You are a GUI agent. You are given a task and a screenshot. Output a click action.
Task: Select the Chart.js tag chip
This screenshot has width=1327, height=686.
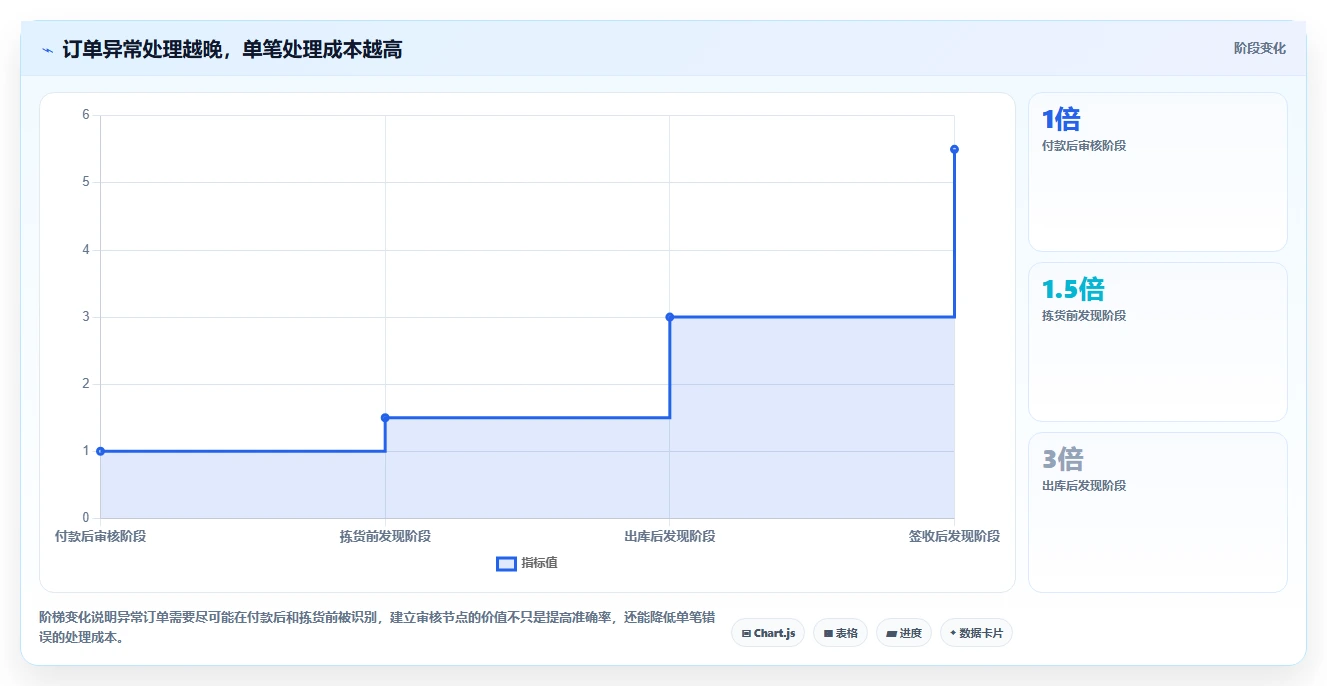tap(768, 633)
